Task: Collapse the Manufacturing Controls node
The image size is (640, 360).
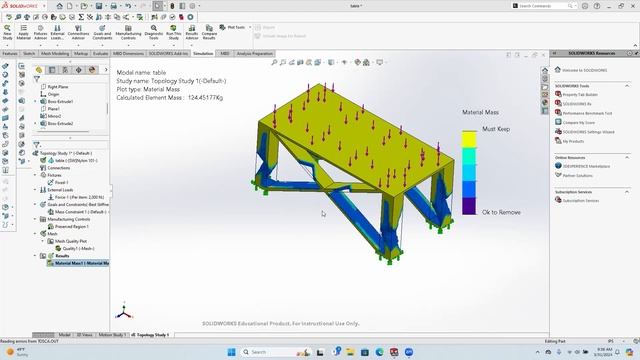Action: click(x=35, y=219)
